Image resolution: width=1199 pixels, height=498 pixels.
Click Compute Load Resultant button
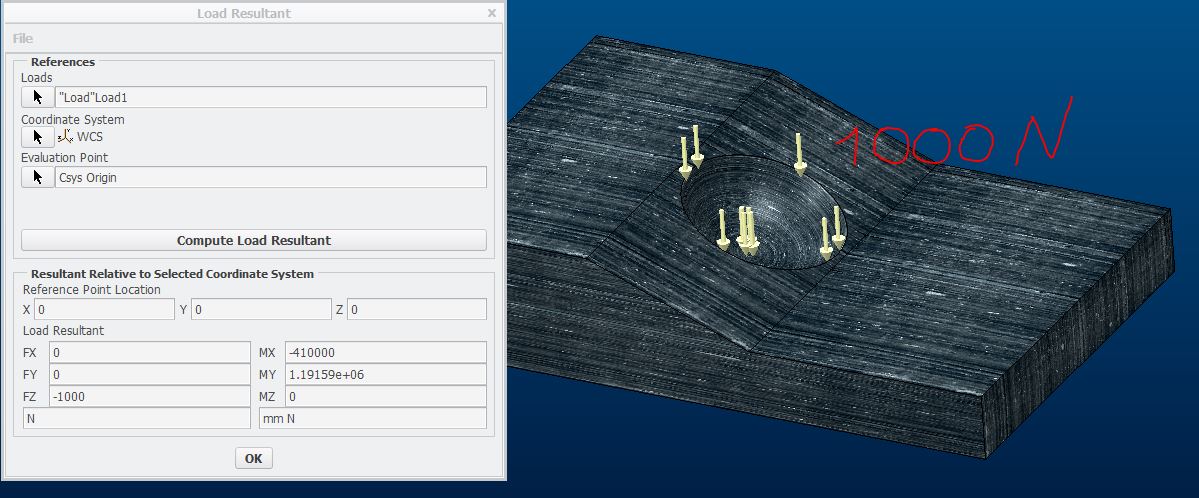point(254,240)
